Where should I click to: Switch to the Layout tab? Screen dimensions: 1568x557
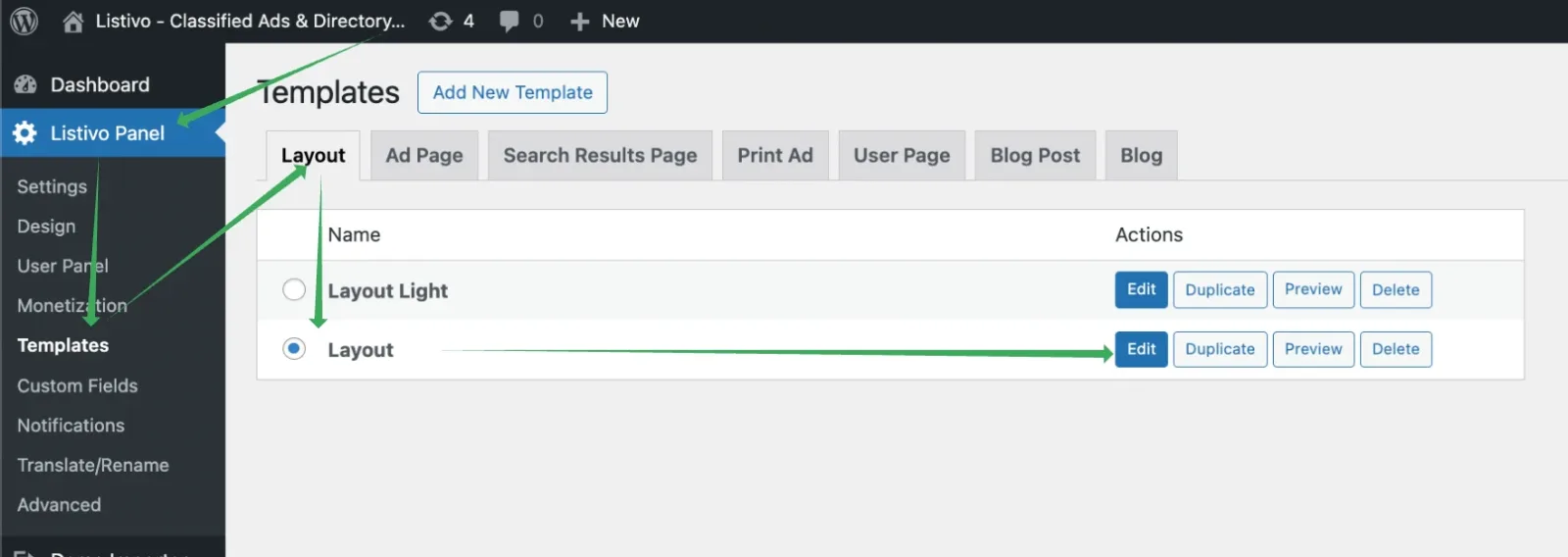(x=313, y=155)
